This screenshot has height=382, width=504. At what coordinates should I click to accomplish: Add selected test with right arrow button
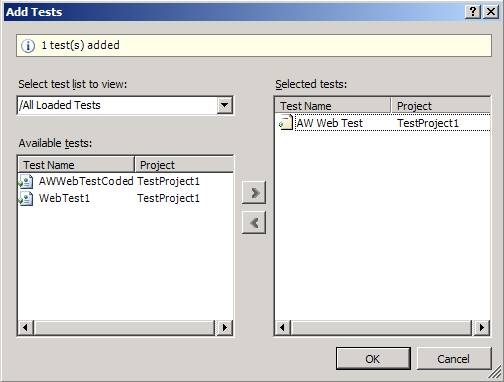254,192
